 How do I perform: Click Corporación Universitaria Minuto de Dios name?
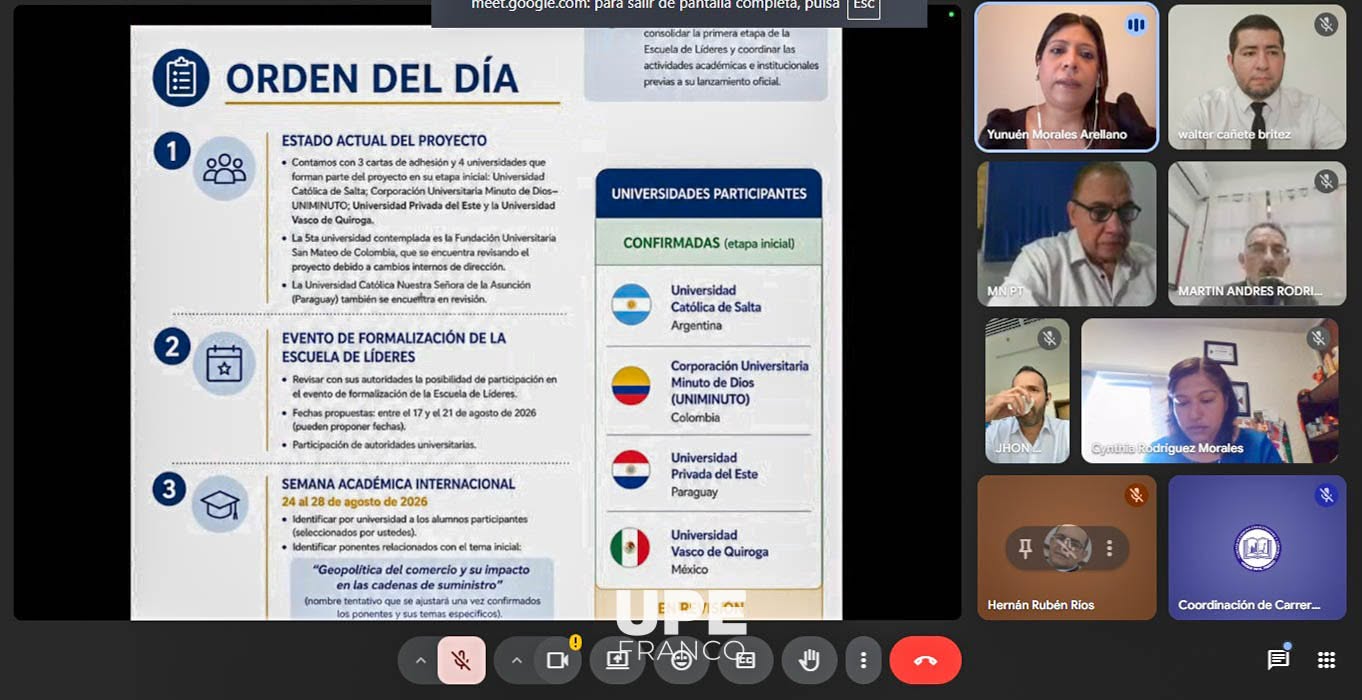[x=740, y=383]
